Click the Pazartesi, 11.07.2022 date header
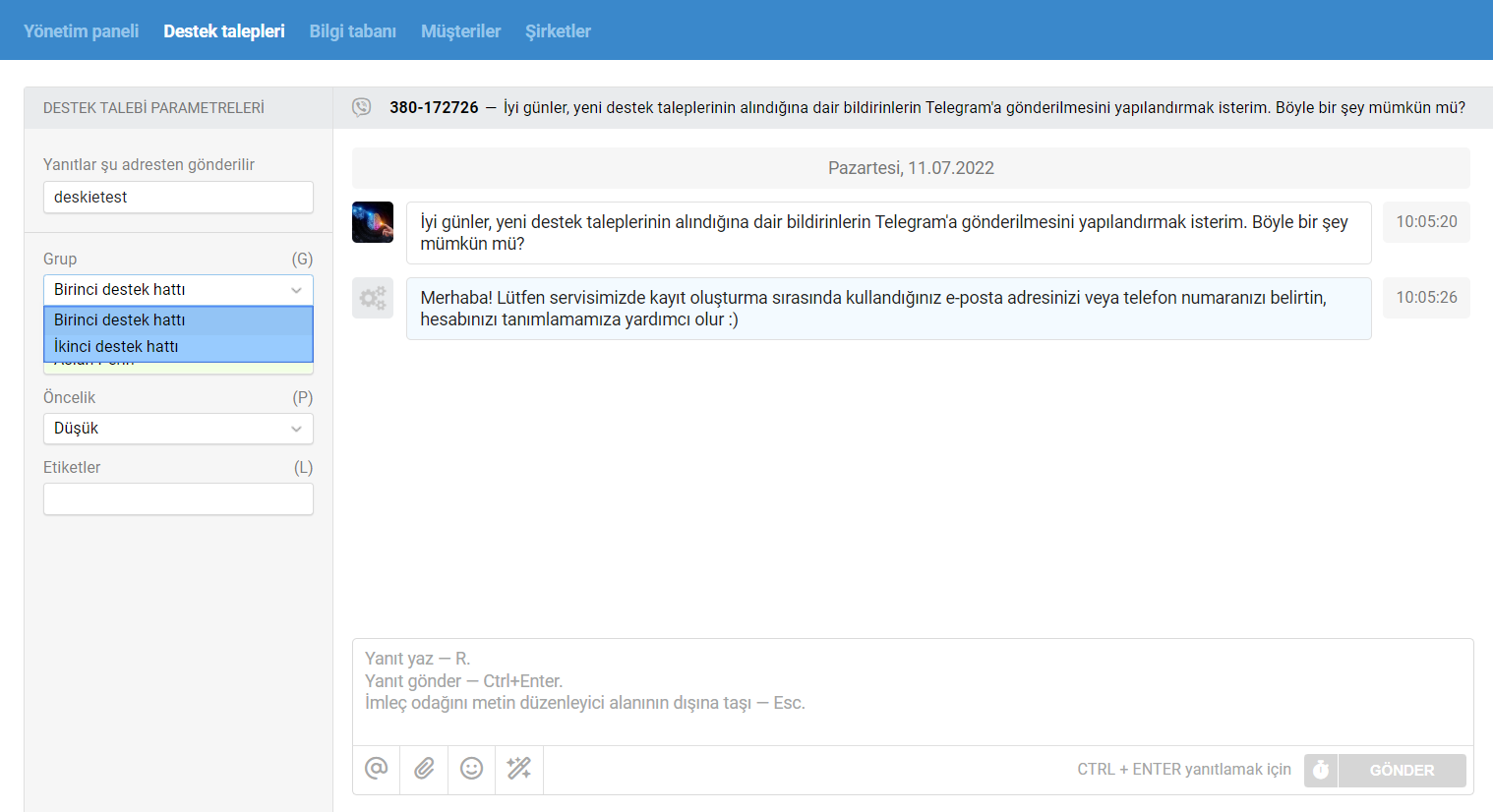This screenshot has width=1493, height=812. coord(911,168)
